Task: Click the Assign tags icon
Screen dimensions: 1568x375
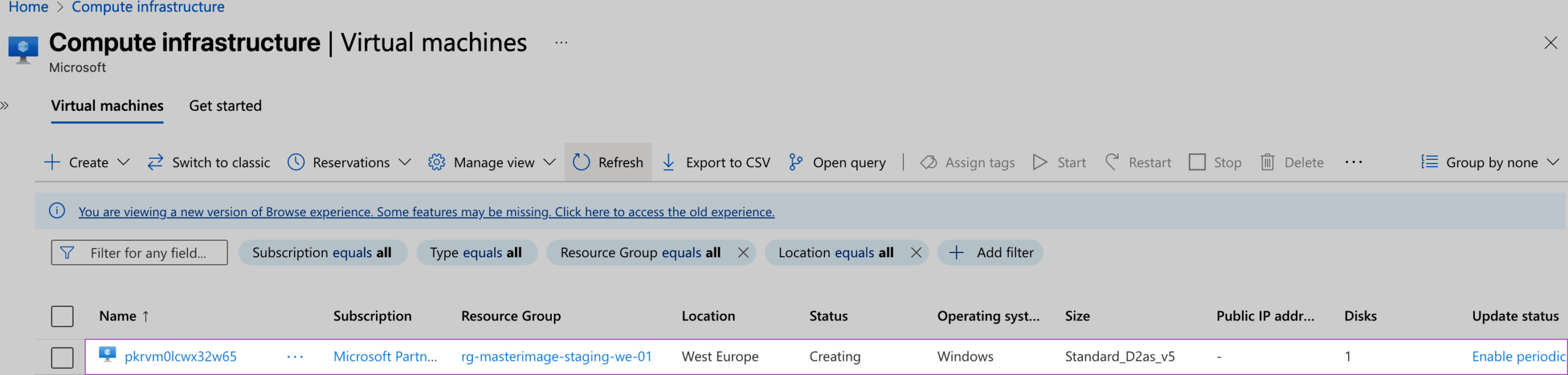Action: coord(929,162)
